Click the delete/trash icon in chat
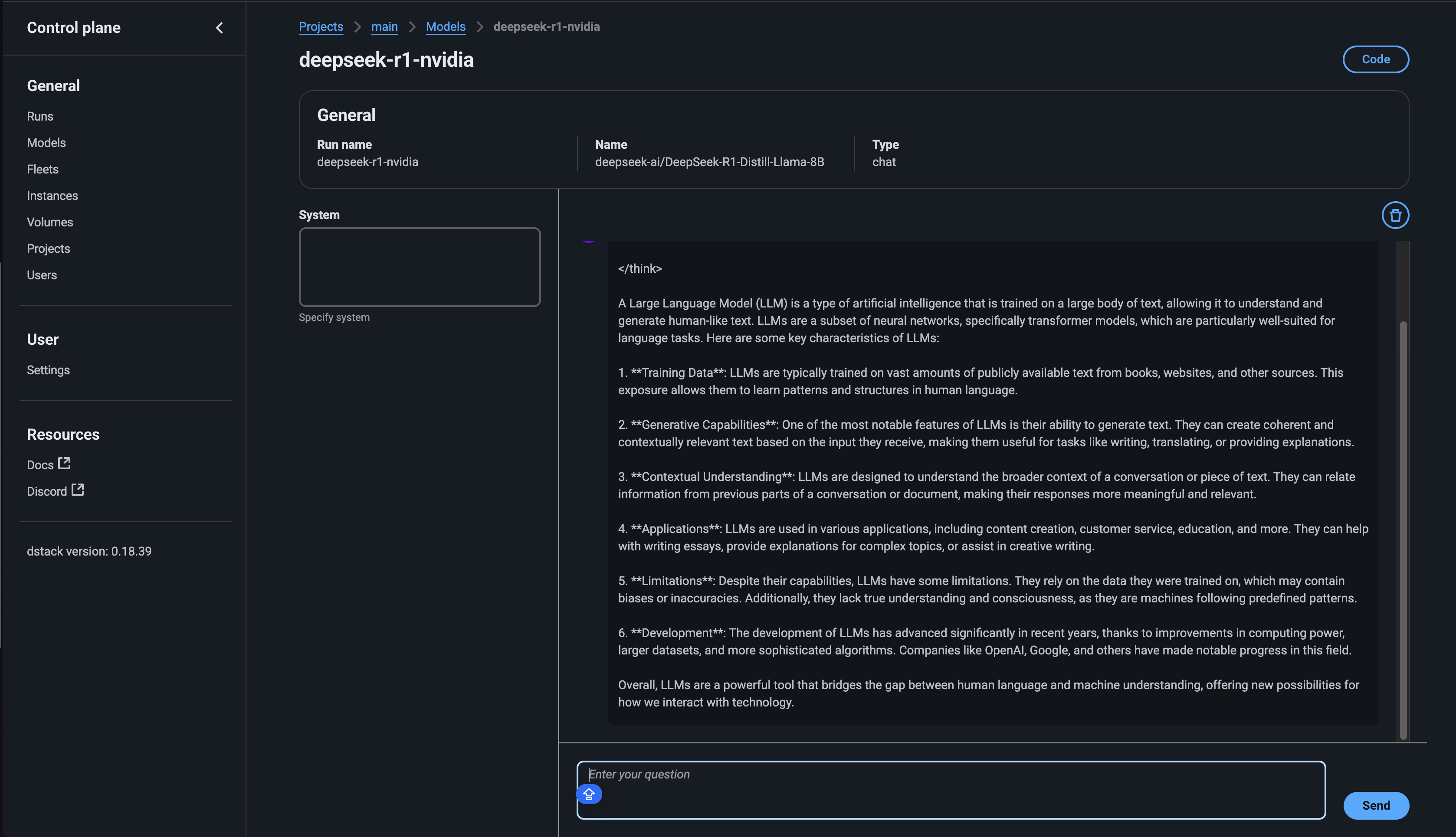This screenshot has height=837, width=1456. [1394, 214]
